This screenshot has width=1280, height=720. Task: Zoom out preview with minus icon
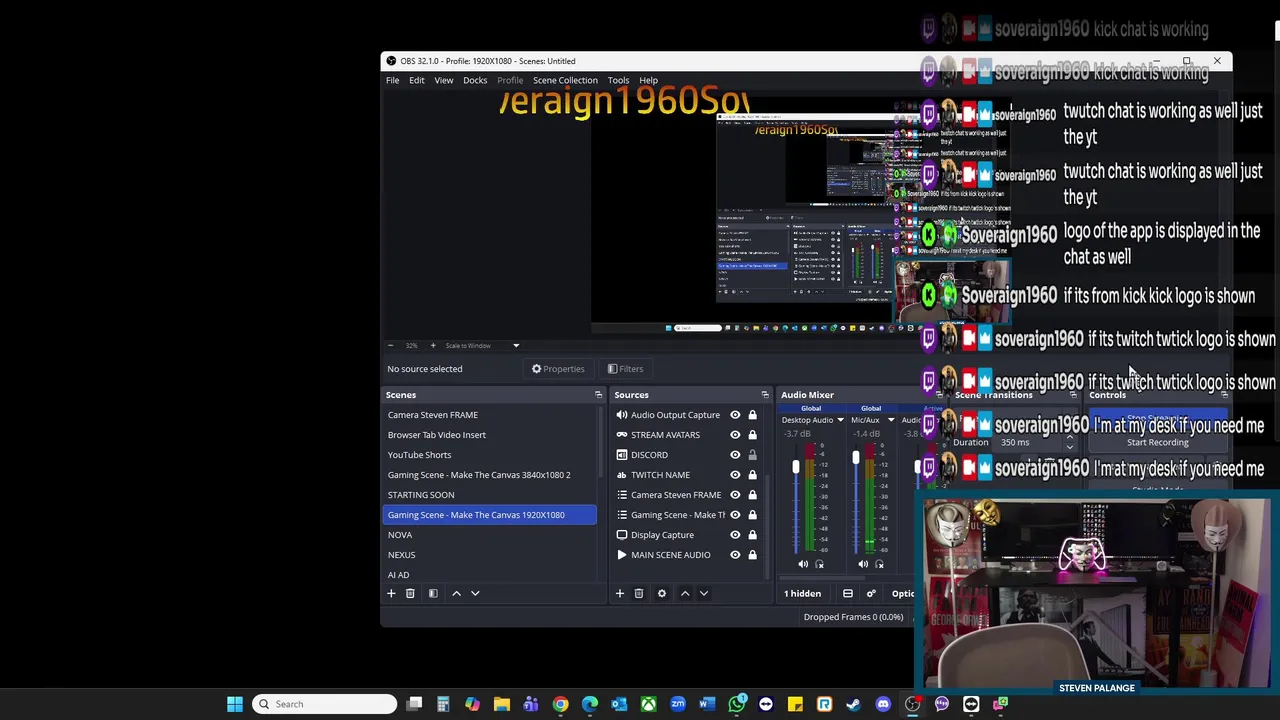pyautogui.click(x=390, y=346)
